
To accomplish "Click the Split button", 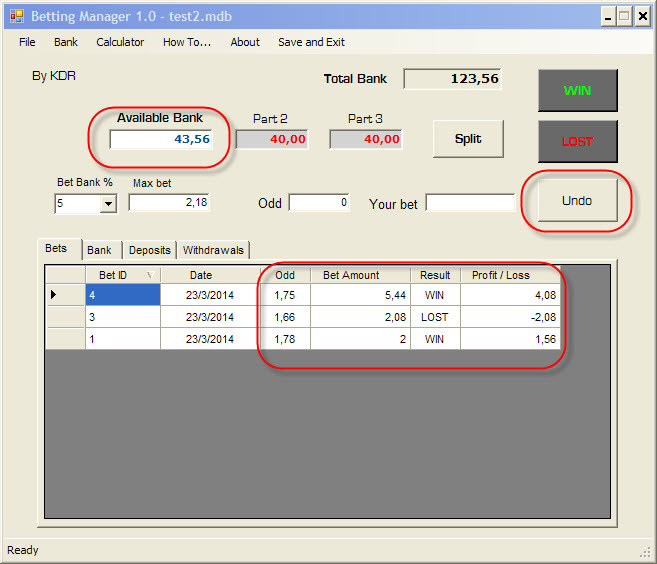I will pyautogui.click(x=468, y=139).
